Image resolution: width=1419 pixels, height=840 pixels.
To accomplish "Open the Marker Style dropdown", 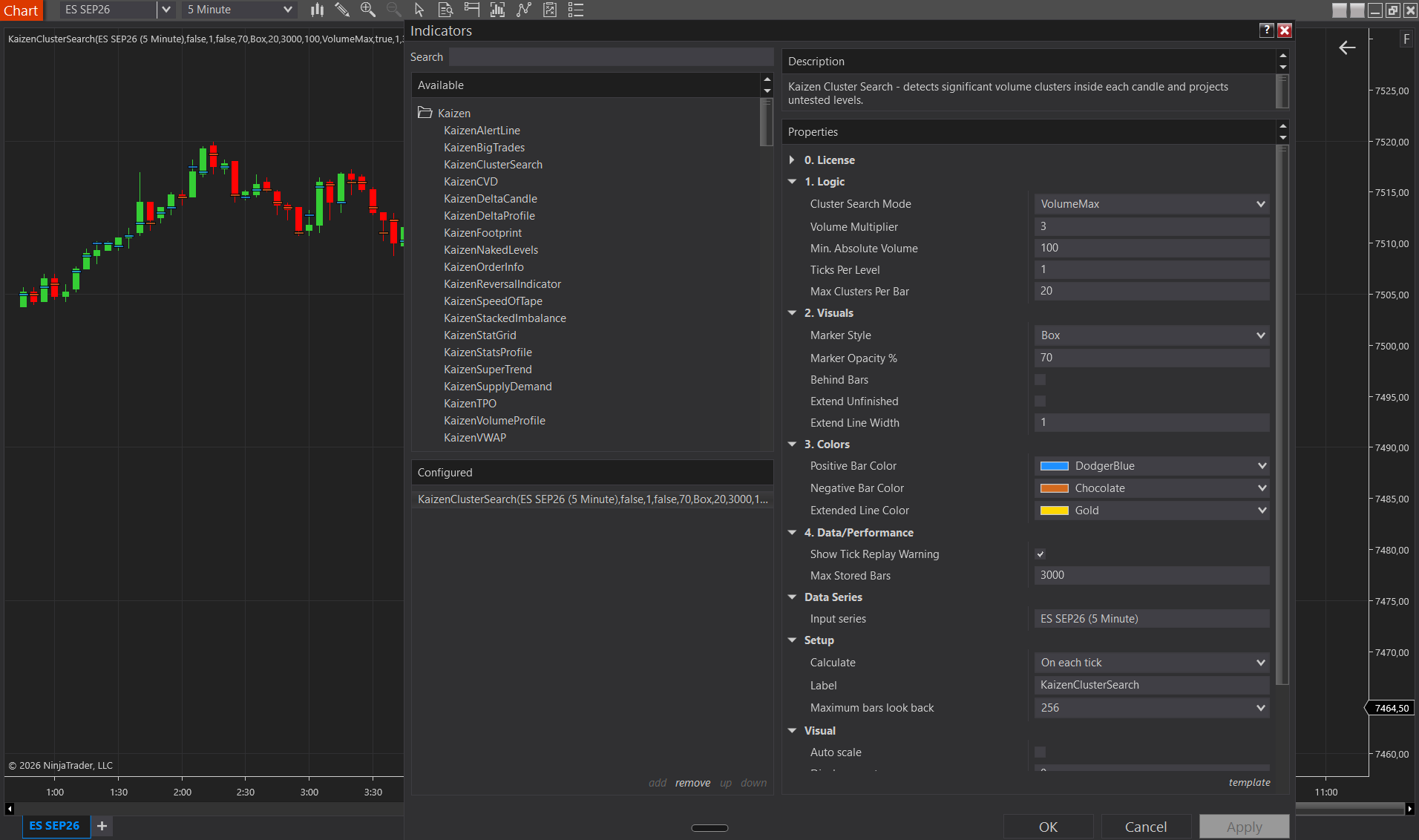I will (1152, 335).
